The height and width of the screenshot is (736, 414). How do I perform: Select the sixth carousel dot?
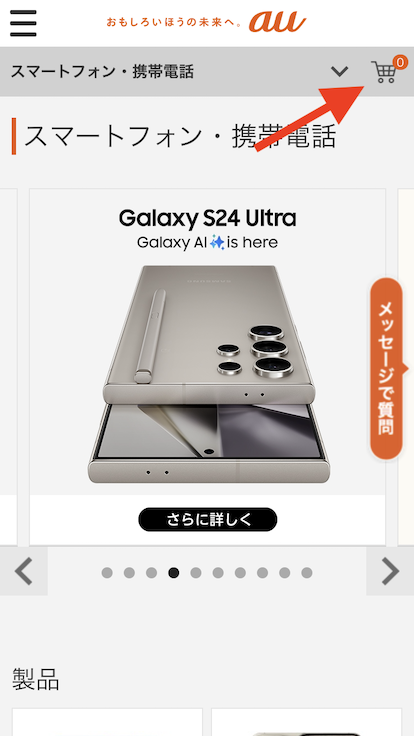tap(218, 573)
